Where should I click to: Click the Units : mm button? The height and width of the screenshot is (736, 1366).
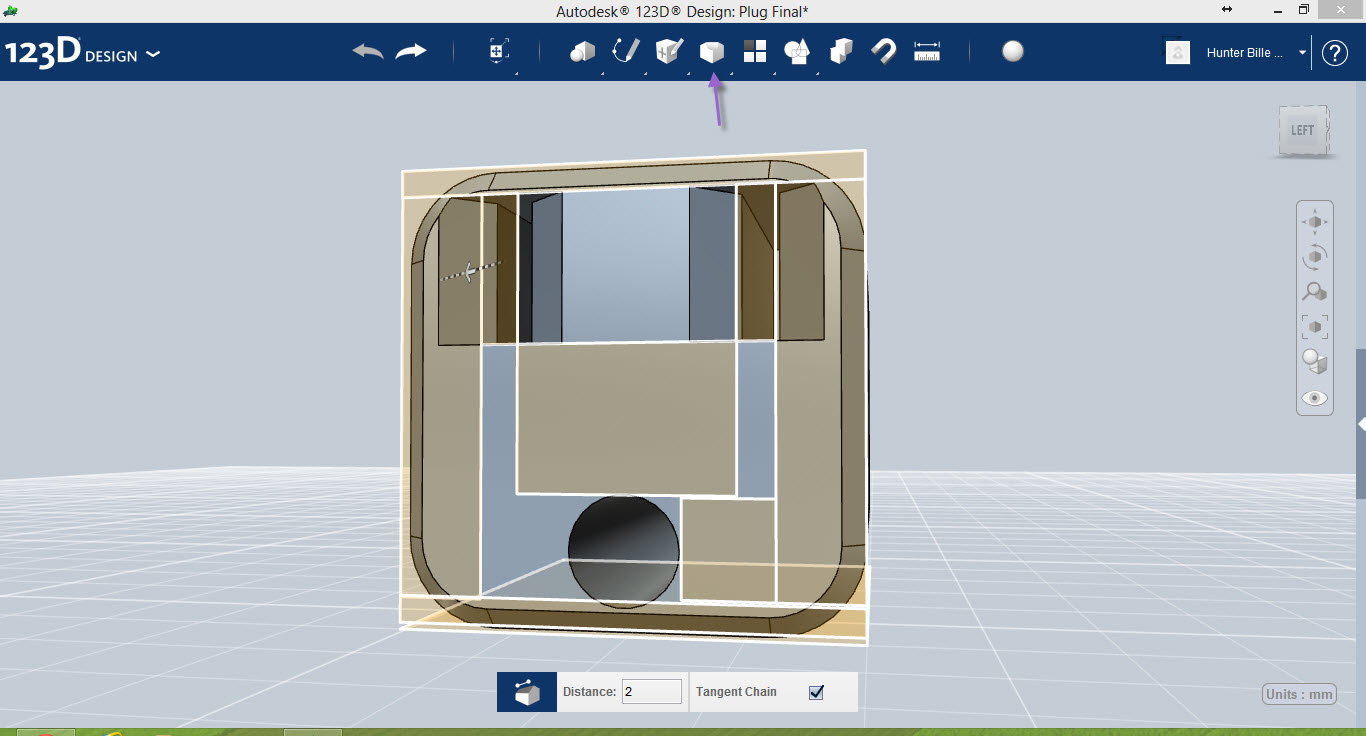(x=1300, y=694)
